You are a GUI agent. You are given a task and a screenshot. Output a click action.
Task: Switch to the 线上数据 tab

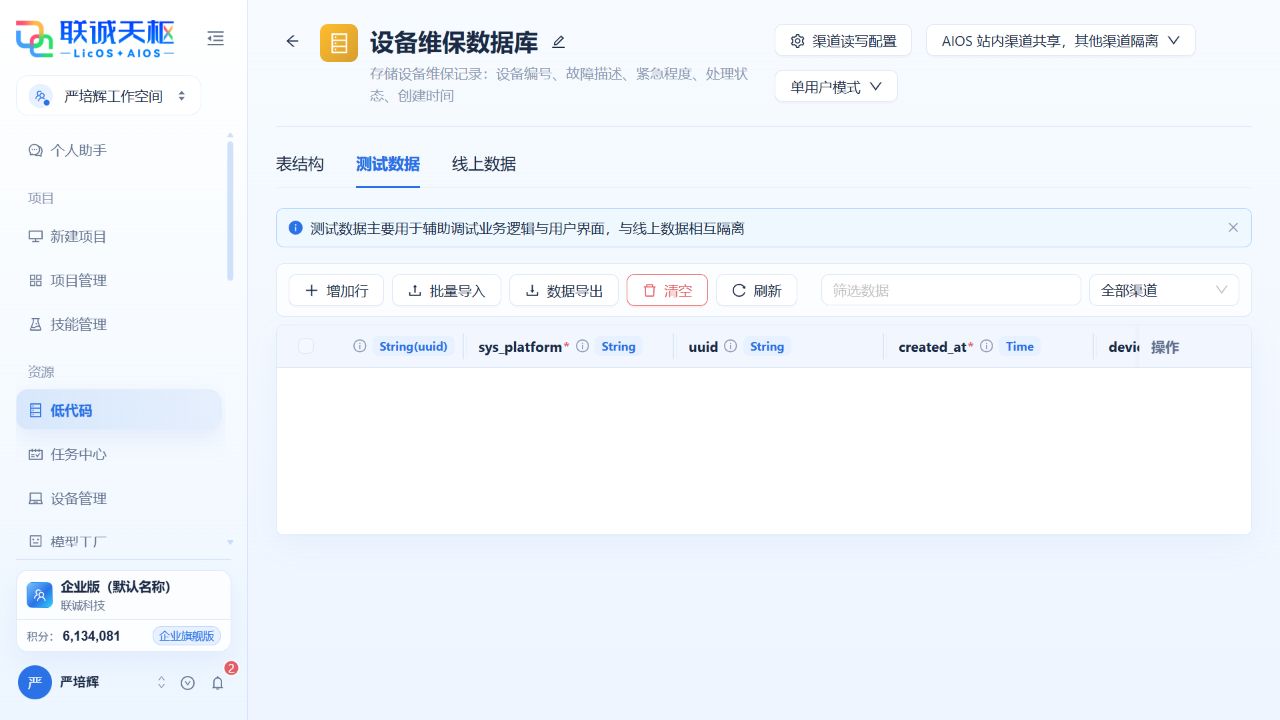pos(484,164)
